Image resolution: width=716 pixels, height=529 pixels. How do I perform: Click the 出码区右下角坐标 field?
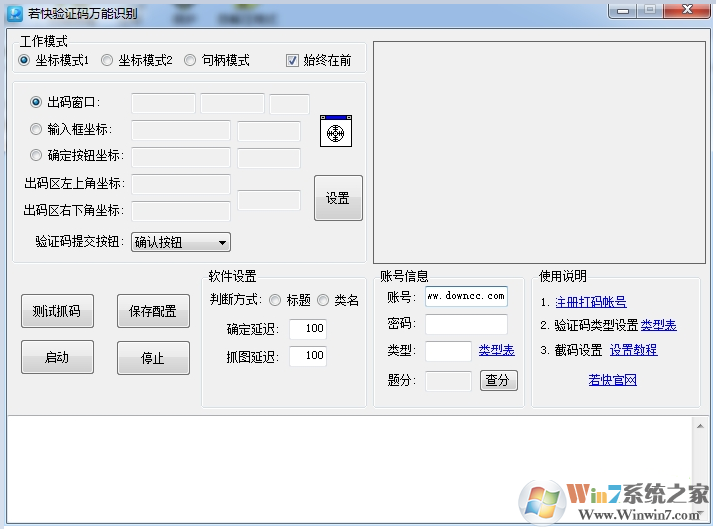click(181, 211)
